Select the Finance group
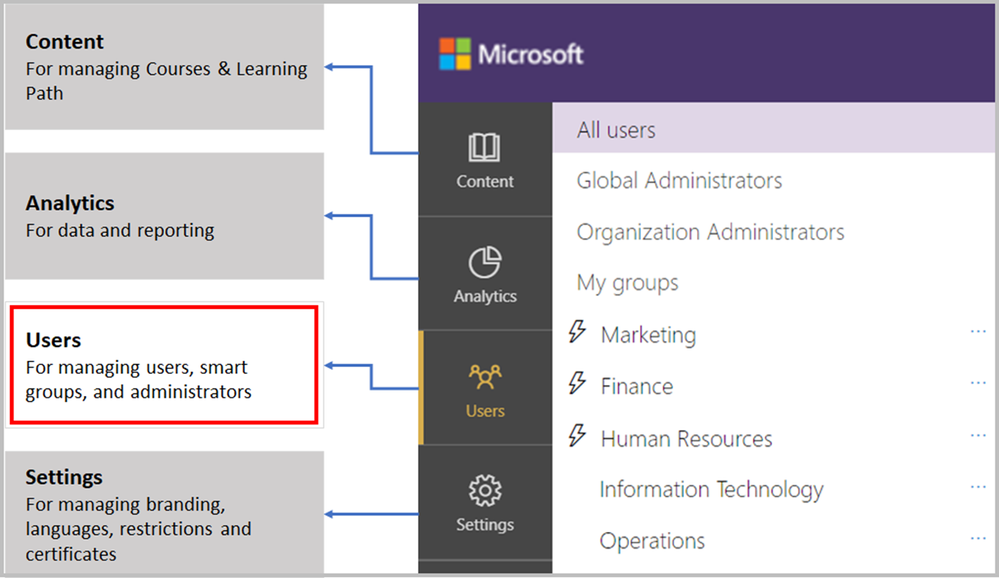The image size is (999, 578). (637, 386)
